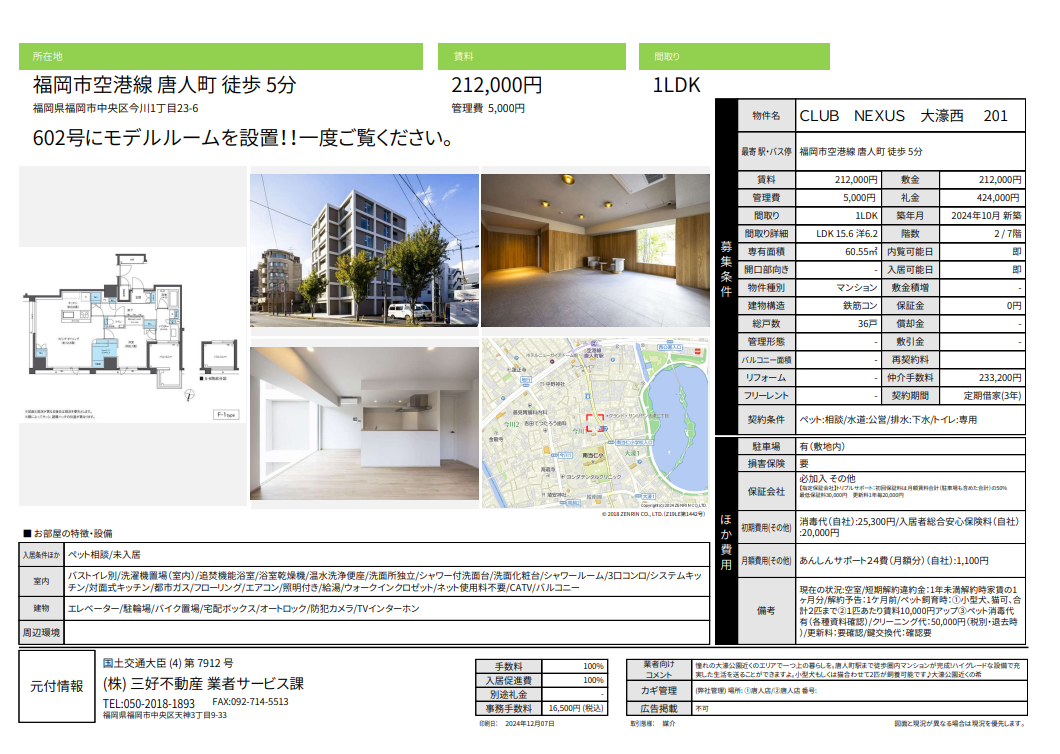Select the 契約期間 value 定期借家(3年)
The image size is (1060, 754).
tap(992, 396)
